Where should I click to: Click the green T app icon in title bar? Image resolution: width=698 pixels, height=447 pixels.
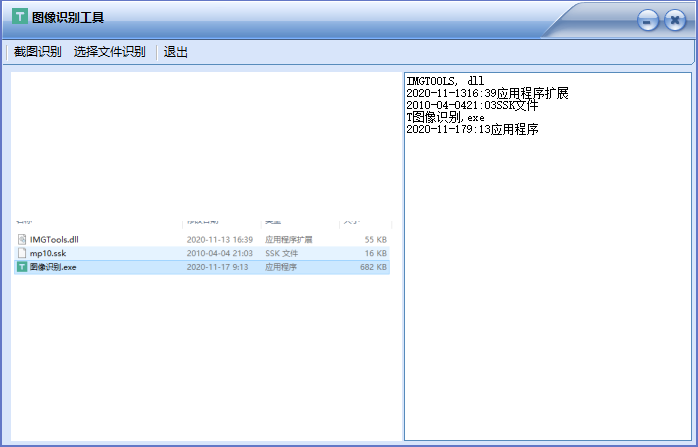tap(19, 18)
